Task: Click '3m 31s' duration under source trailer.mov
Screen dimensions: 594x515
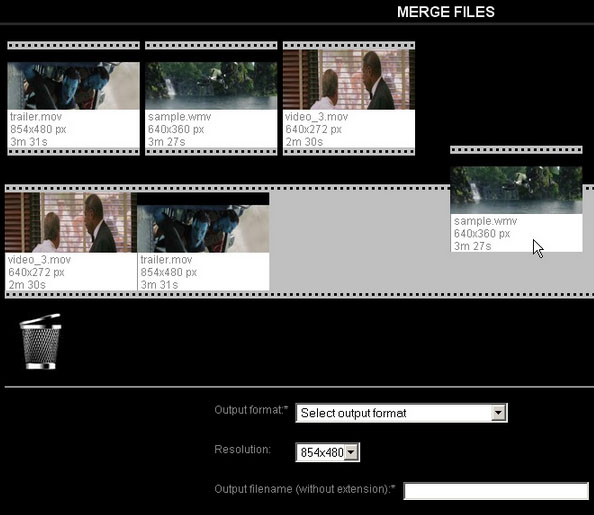Action: tap(29, 142)
